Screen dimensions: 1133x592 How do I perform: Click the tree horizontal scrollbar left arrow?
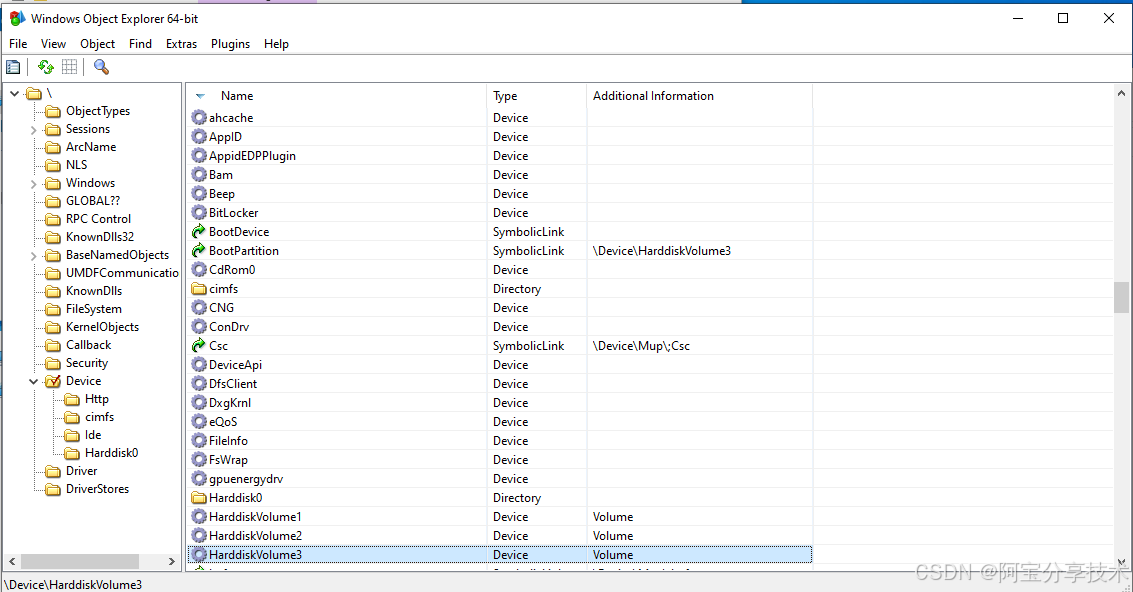click(12, 562)
